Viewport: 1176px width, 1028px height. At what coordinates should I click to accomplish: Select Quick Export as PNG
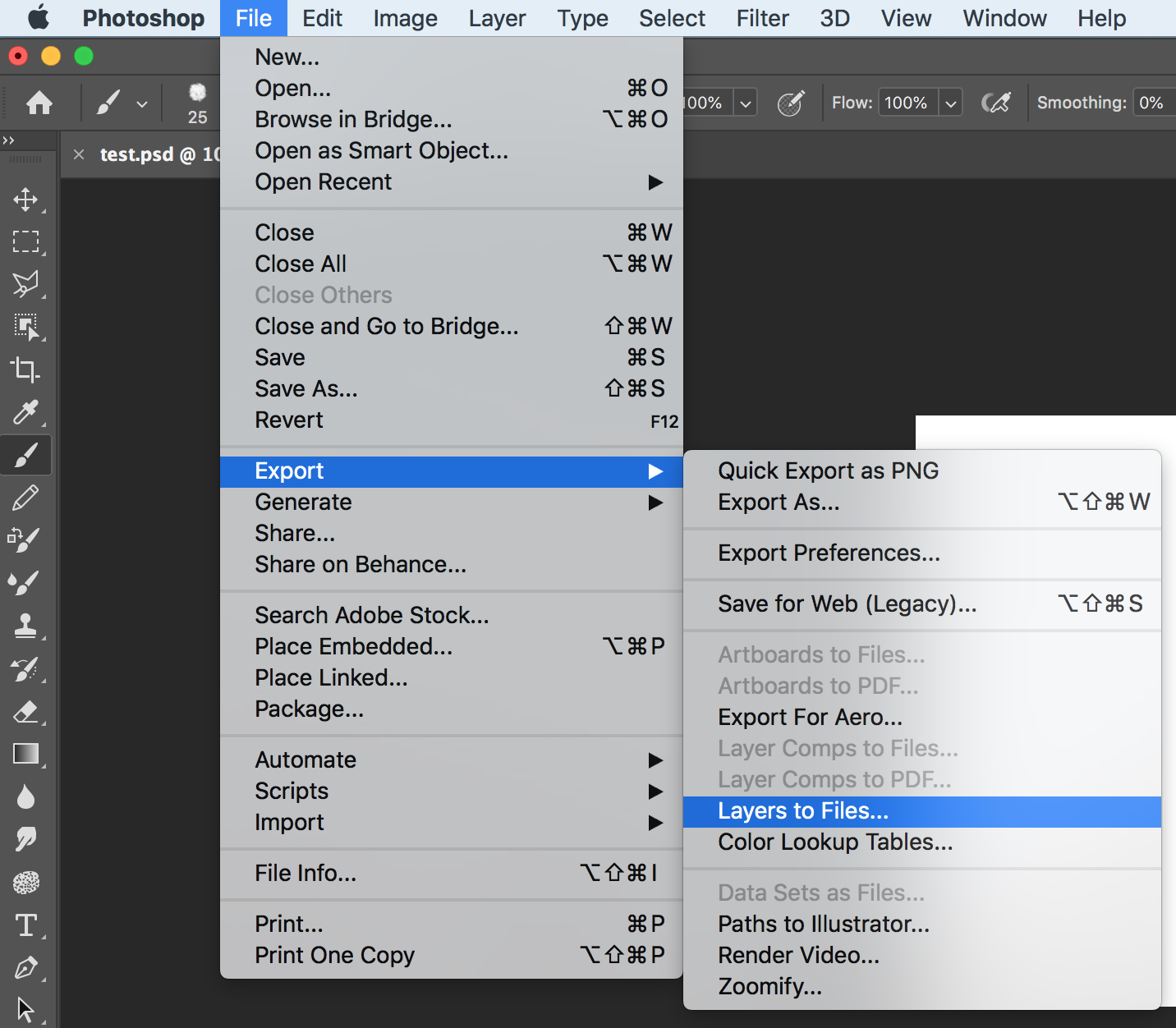(x=828, y=470)
